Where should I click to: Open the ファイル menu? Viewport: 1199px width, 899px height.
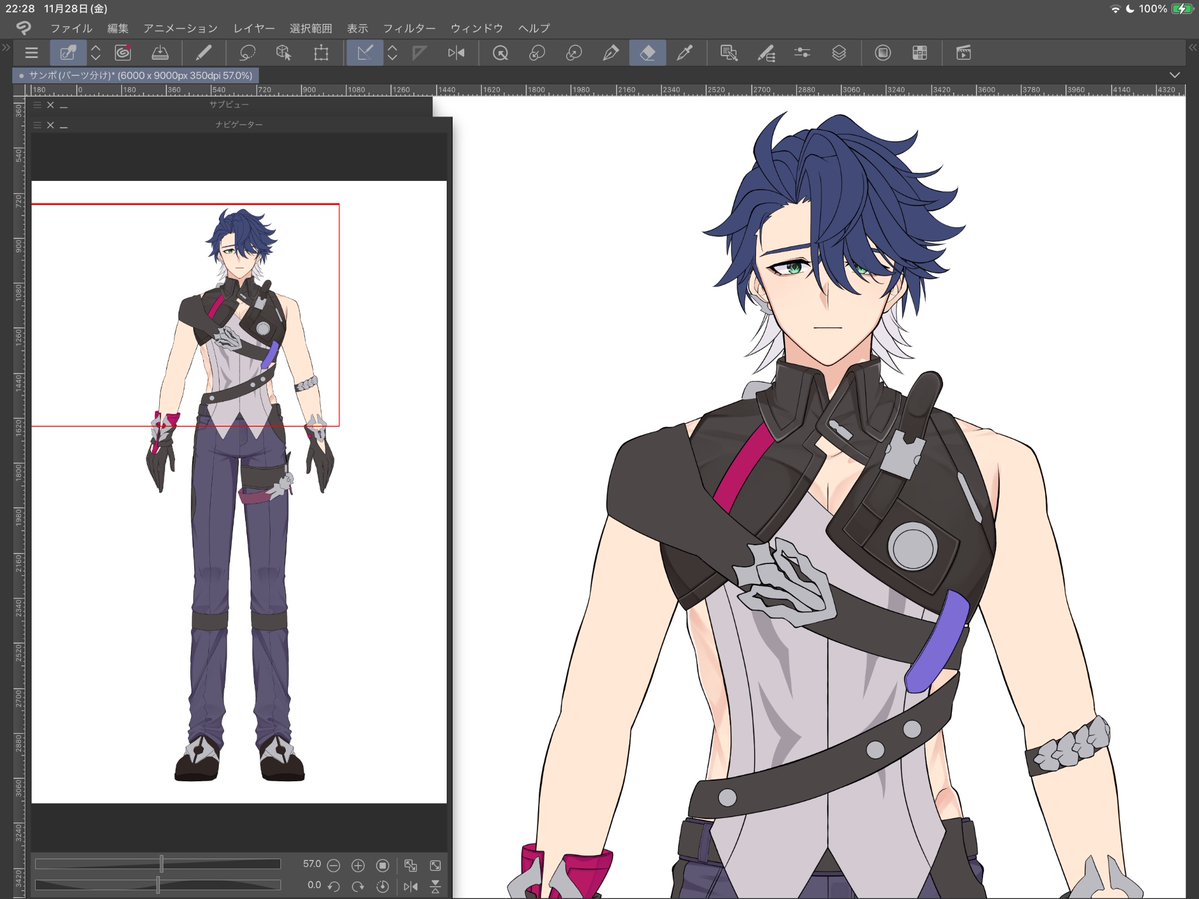71,28
